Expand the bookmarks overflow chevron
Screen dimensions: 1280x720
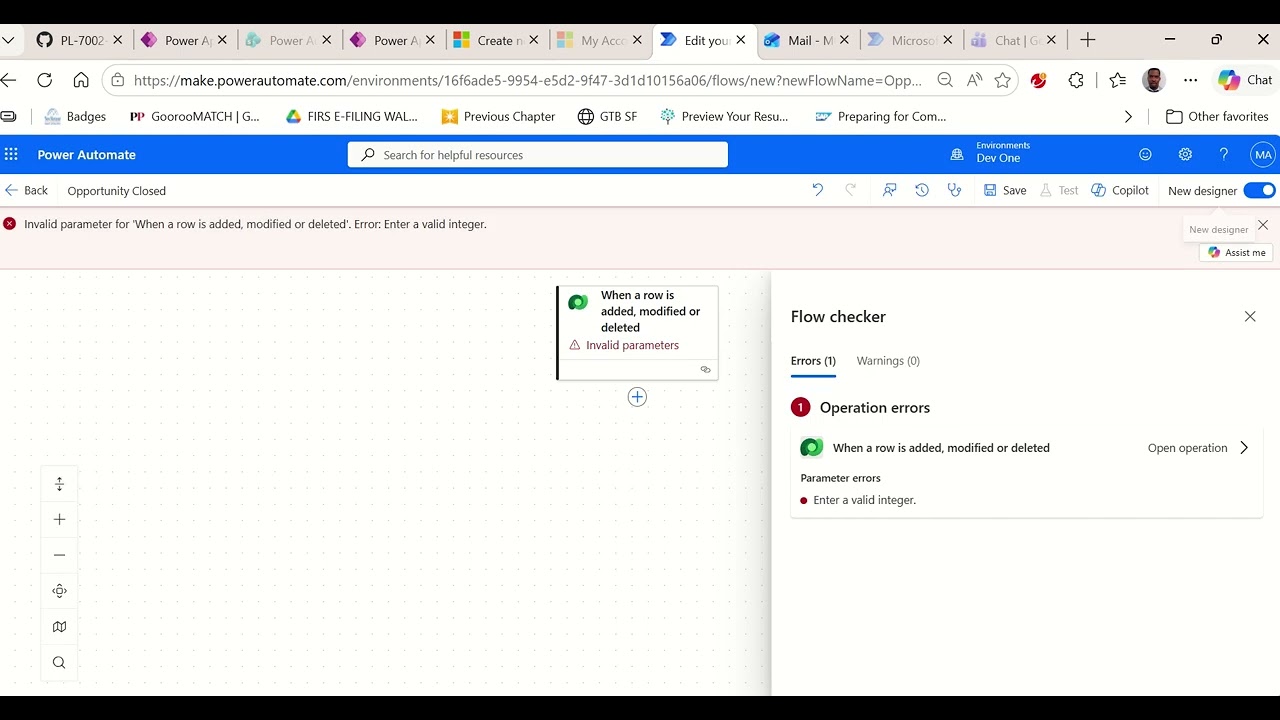click(x=1128, y=116)
